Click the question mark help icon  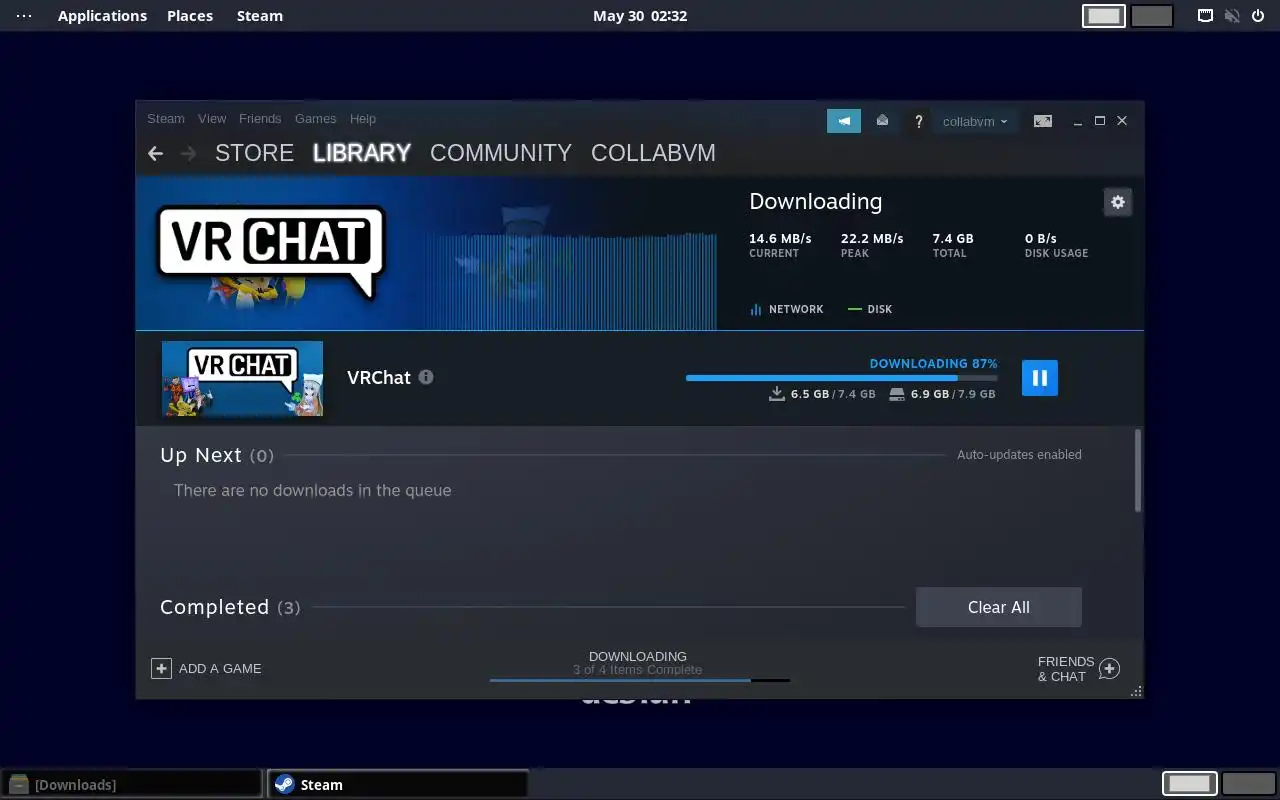[x=919, y=121]
